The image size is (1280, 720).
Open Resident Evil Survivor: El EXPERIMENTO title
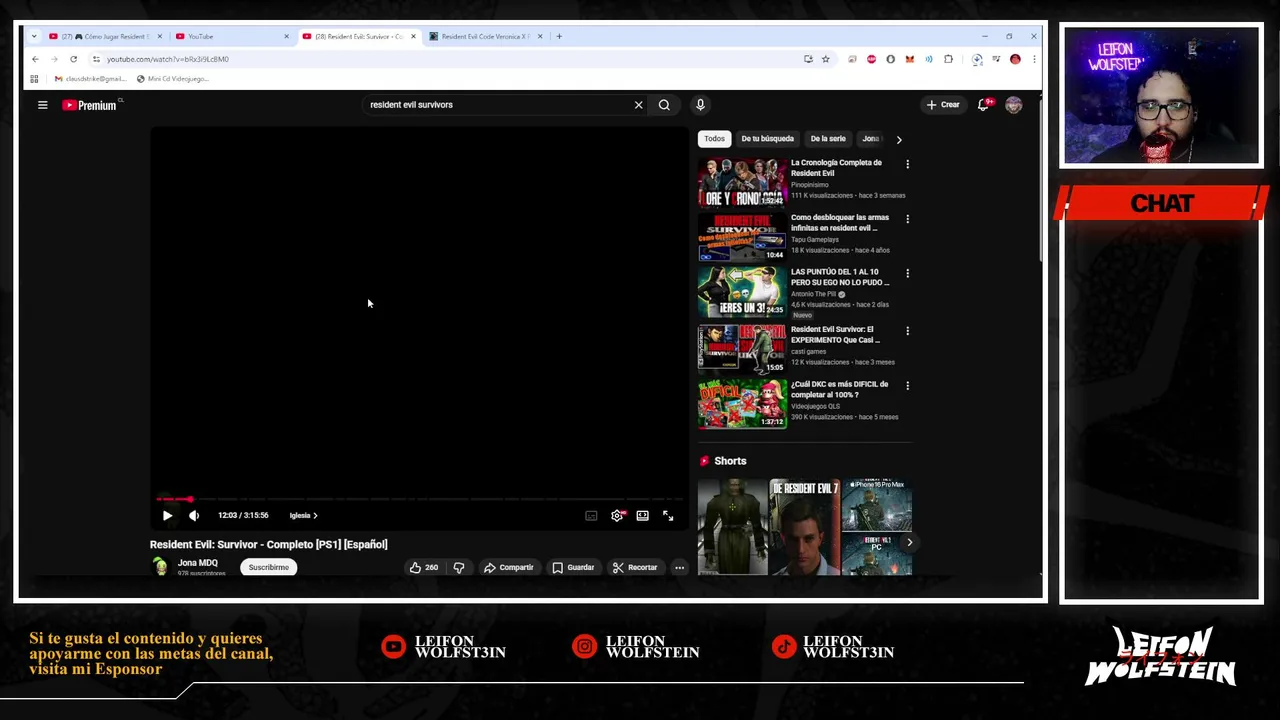835,334
